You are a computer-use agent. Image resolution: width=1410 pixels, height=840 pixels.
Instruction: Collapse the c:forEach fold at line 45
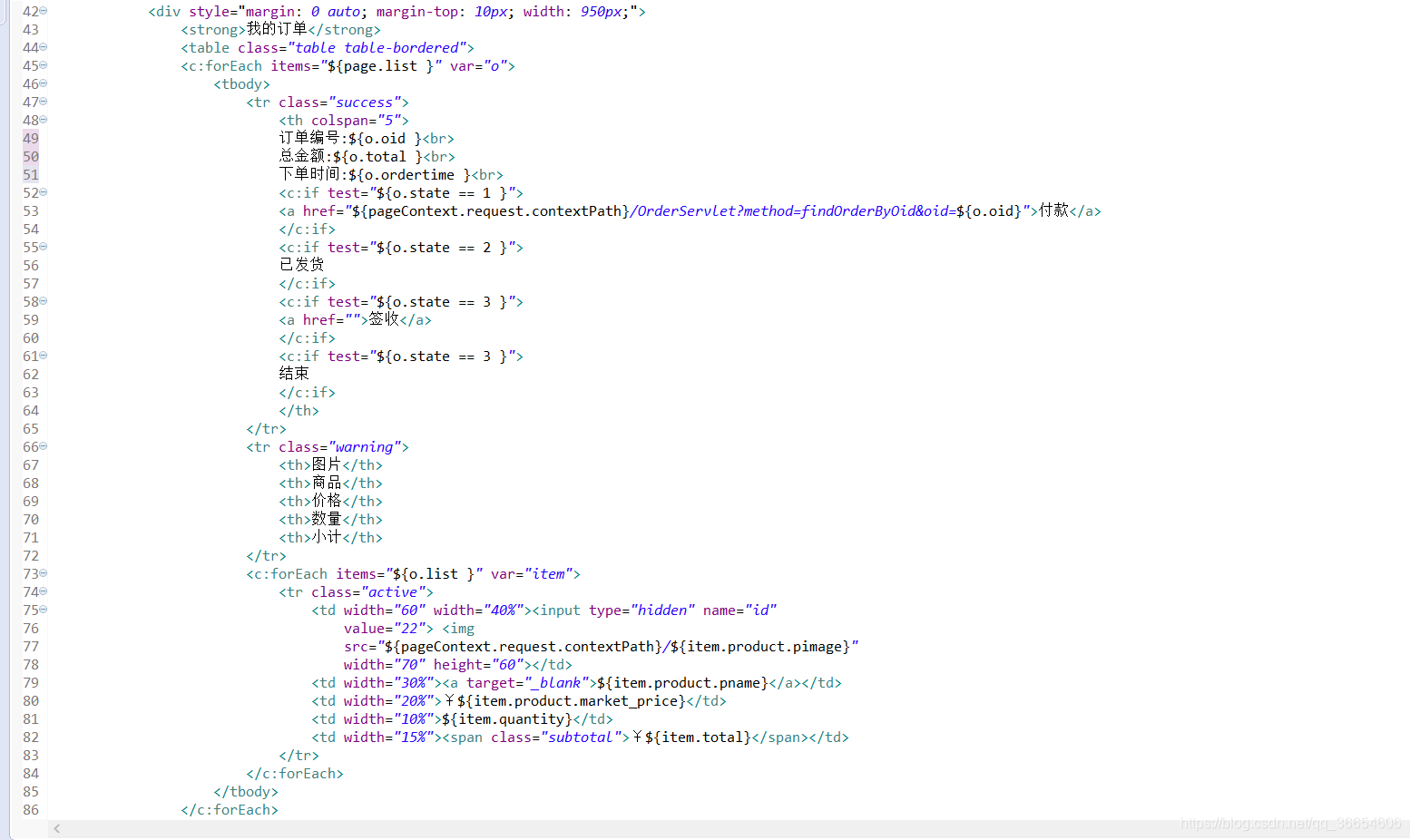click(44, 65)
